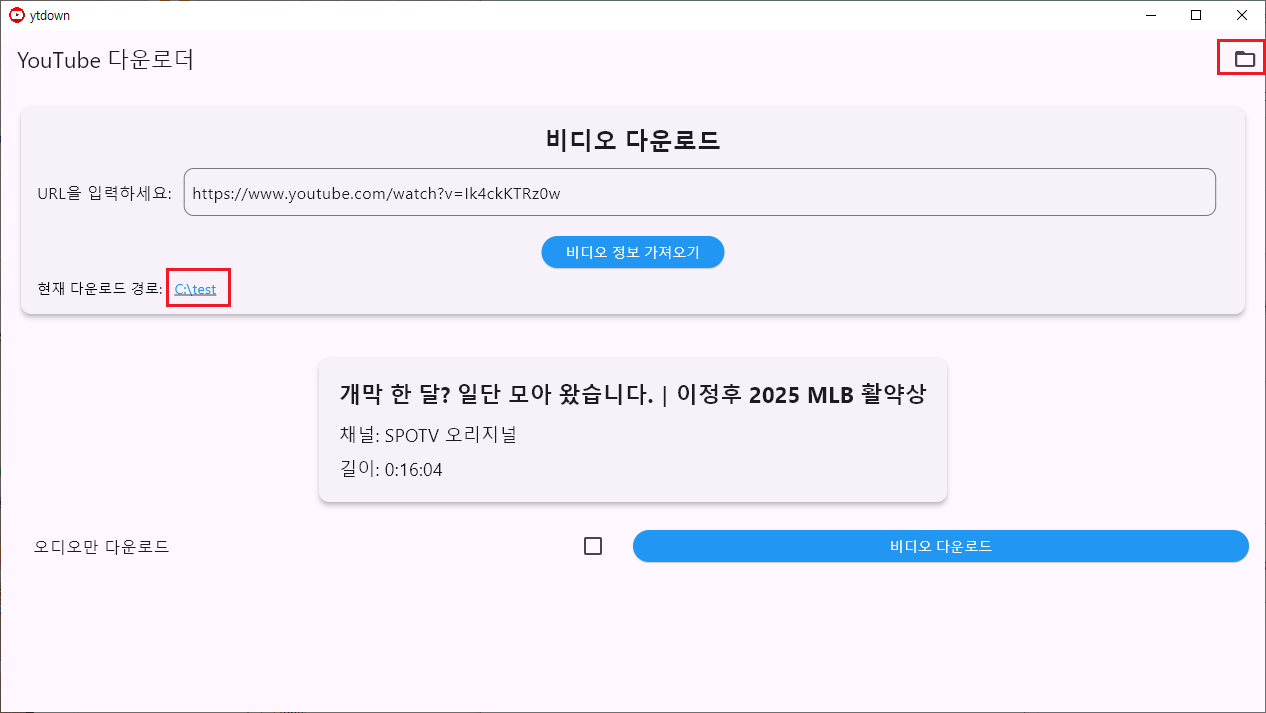This screenshot has width=1266, height=713.
Task: Open the download folder icon at top right
Action: tap(1244, 59)
